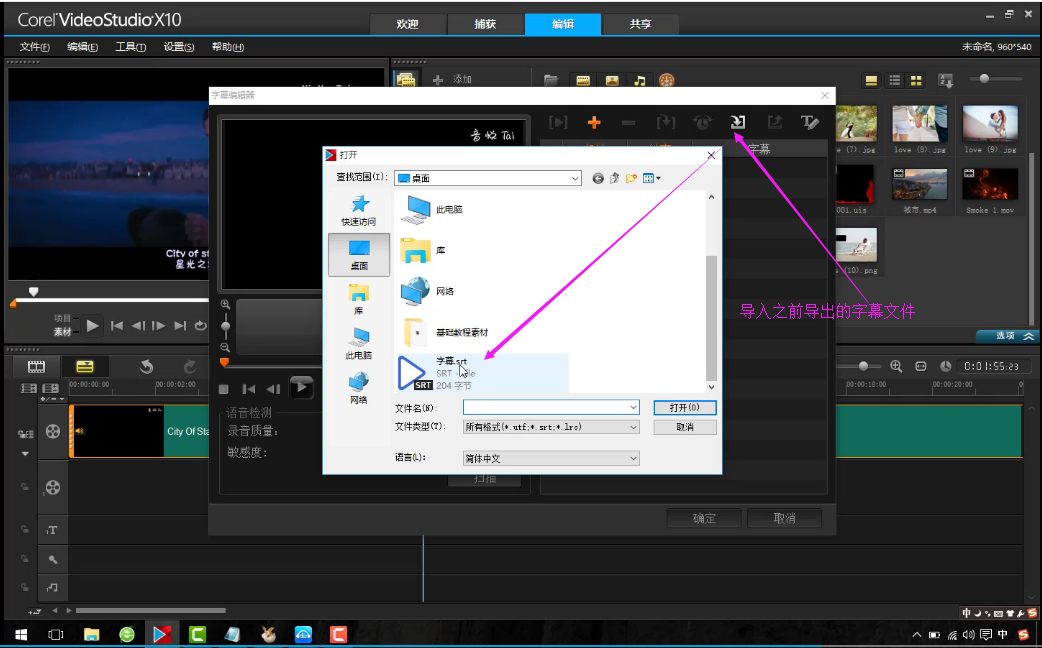Play the preview in main player
1042x648 pixels.
pyautogui.click(x=92, y=326)
